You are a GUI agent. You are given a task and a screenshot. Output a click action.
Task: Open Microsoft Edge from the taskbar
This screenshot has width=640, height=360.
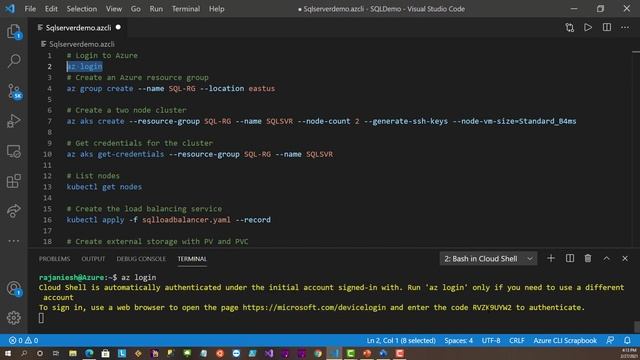coord(89,353)
